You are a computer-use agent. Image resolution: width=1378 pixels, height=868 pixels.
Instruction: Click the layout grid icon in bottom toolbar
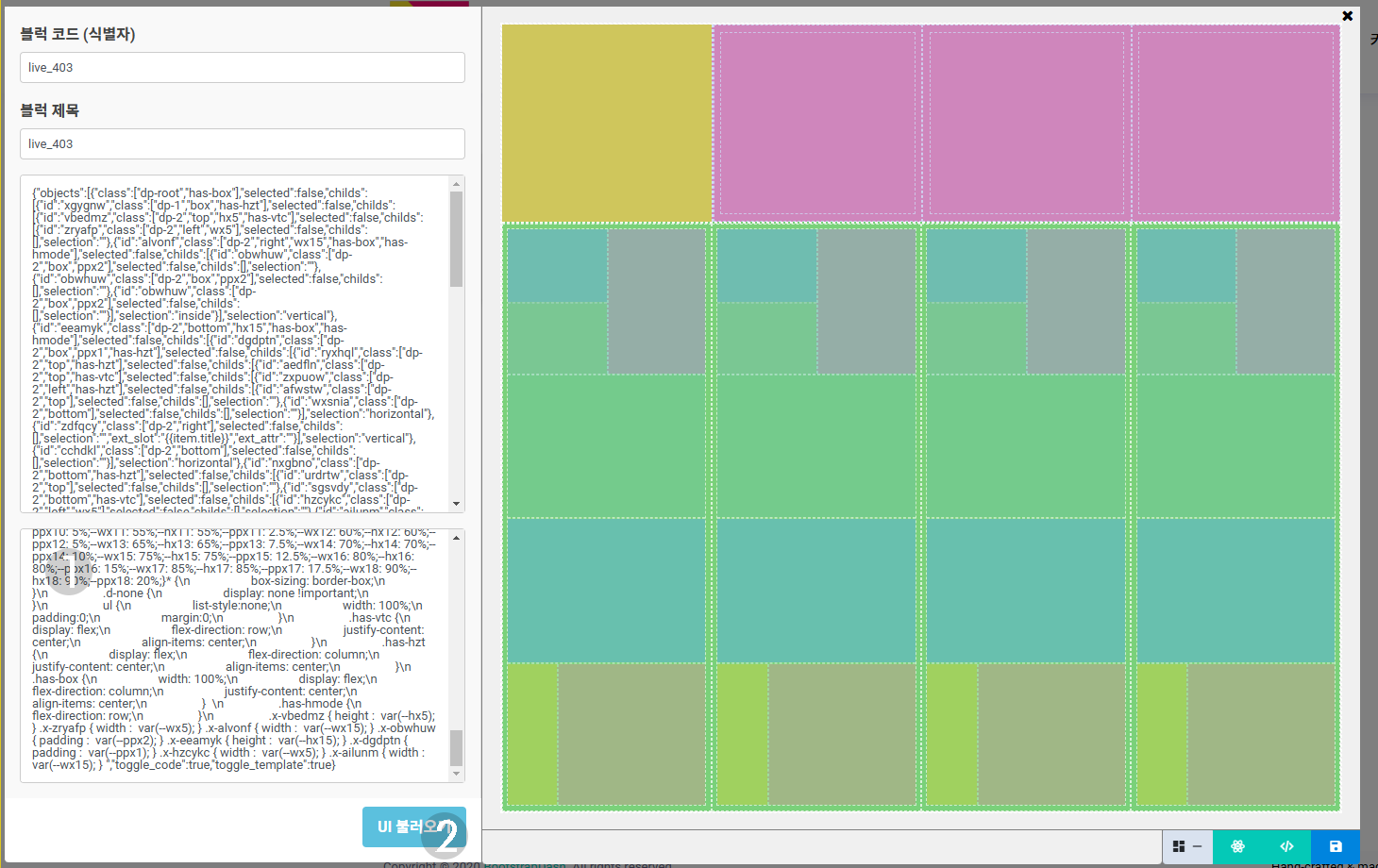pyautogui.click(x=1178, y=846)
